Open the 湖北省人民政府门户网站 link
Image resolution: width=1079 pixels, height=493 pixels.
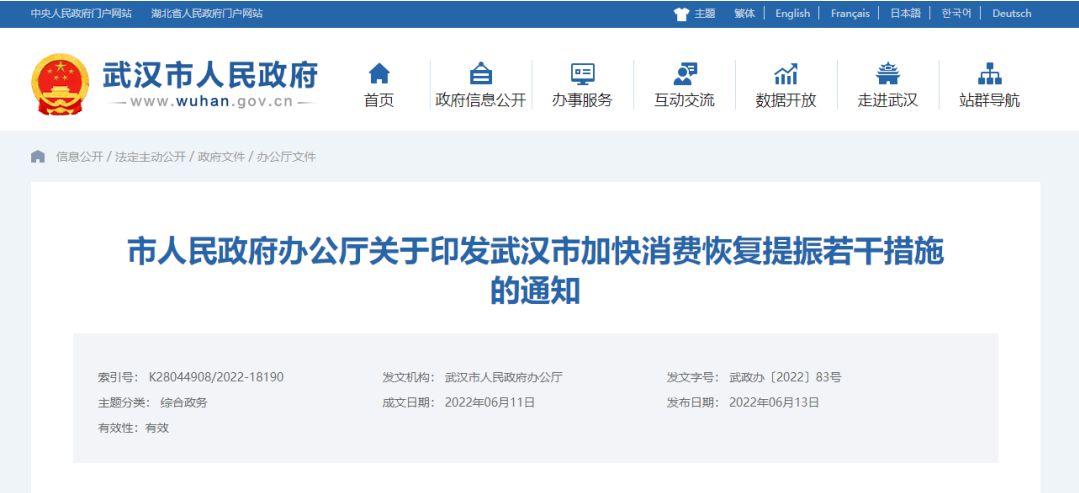pyautogui.click(x=207, y=14)
